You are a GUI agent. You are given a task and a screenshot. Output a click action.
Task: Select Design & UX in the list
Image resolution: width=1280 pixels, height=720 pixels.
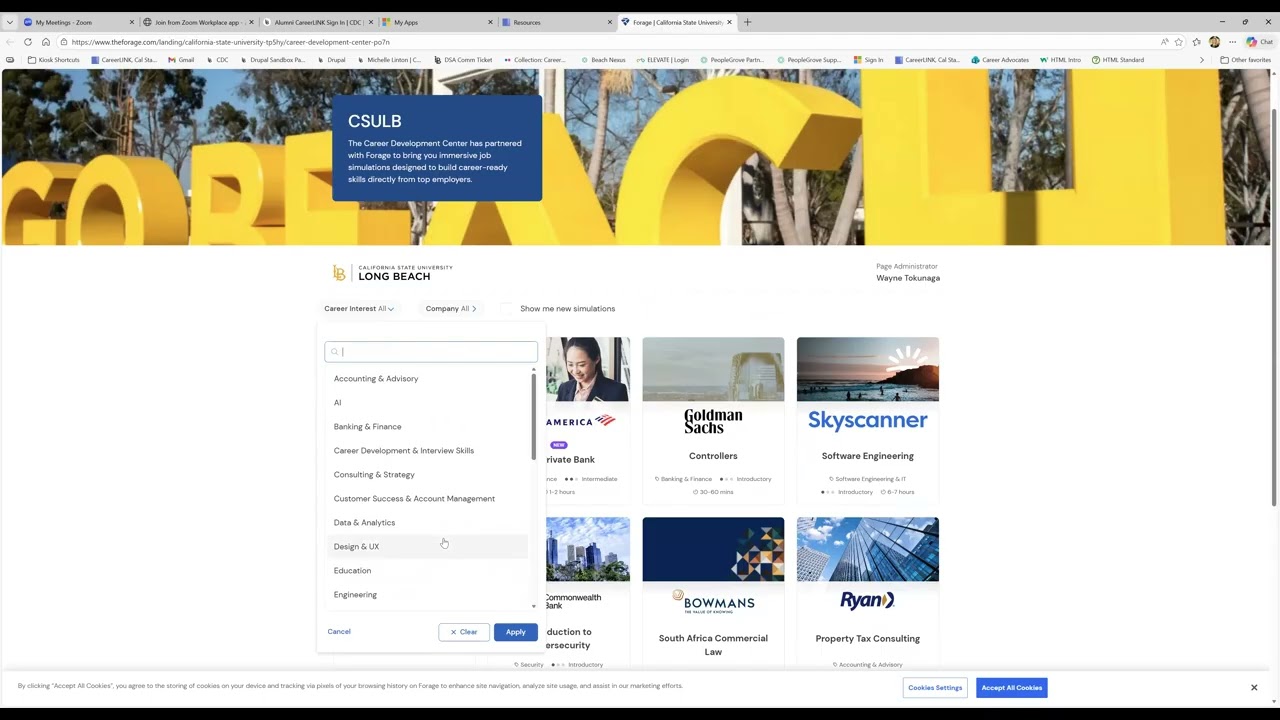[427, 547]
